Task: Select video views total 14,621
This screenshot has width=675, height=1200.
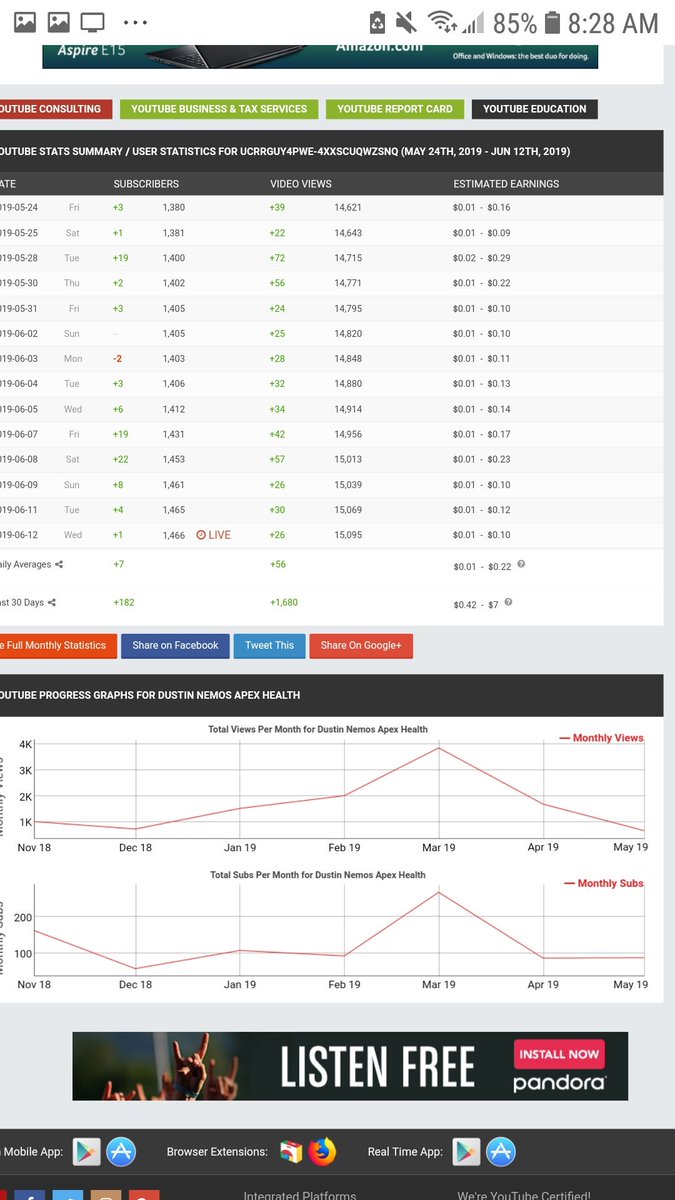Action: (x=348, y=207)
